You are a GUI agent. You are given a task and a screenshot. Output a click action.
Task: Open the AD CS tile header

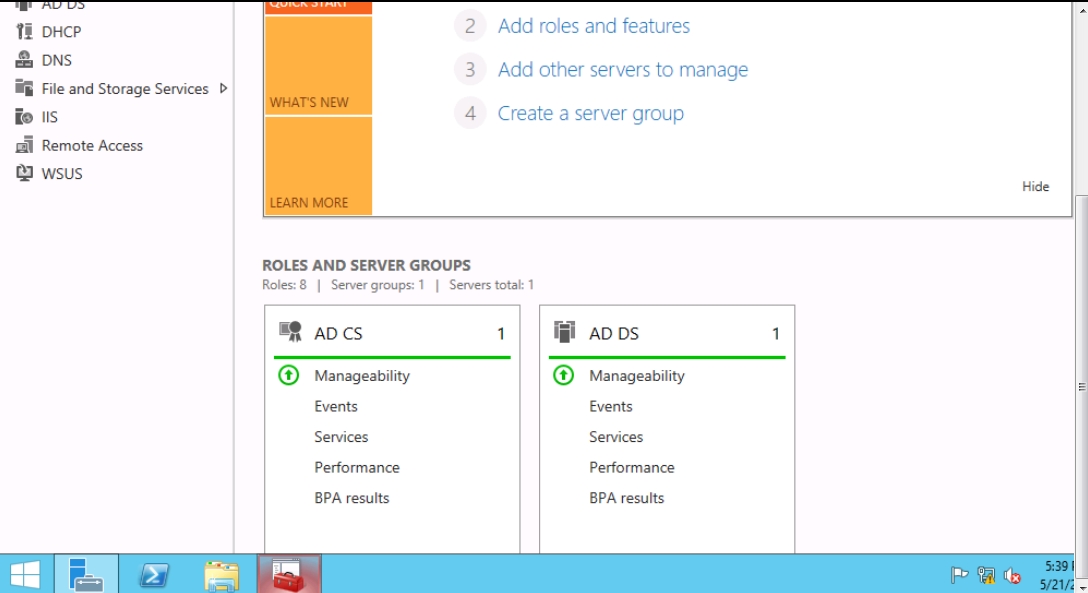tap(338, 334)
